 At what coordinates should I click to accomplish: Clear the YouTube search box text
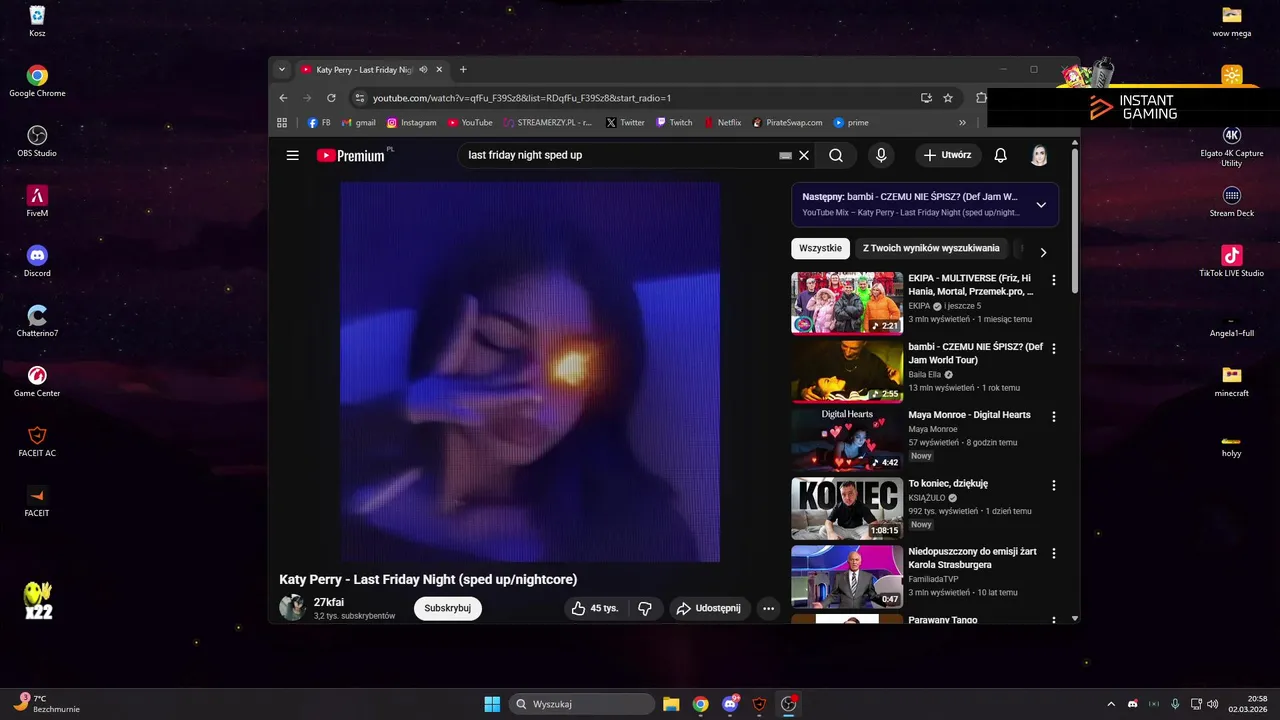point(804,155)
